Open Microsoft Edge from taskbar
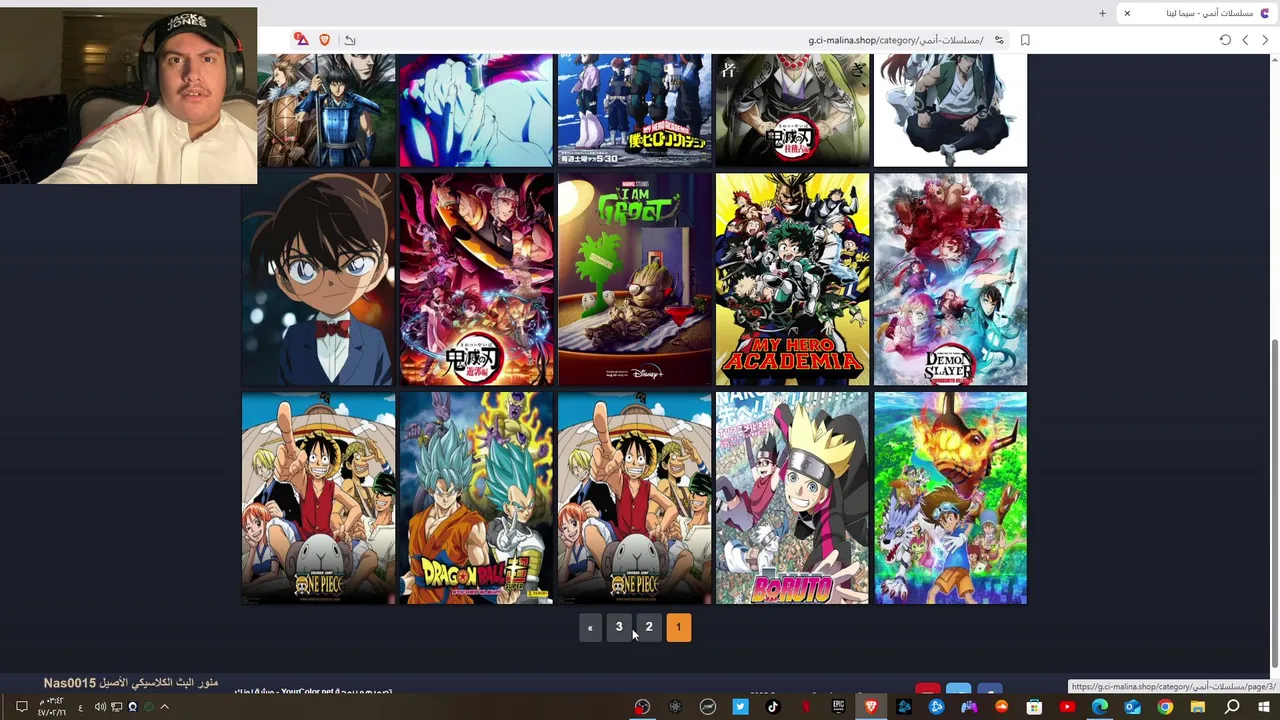The width and height of the screenshot is (1280, 720). coord(1100,707)
